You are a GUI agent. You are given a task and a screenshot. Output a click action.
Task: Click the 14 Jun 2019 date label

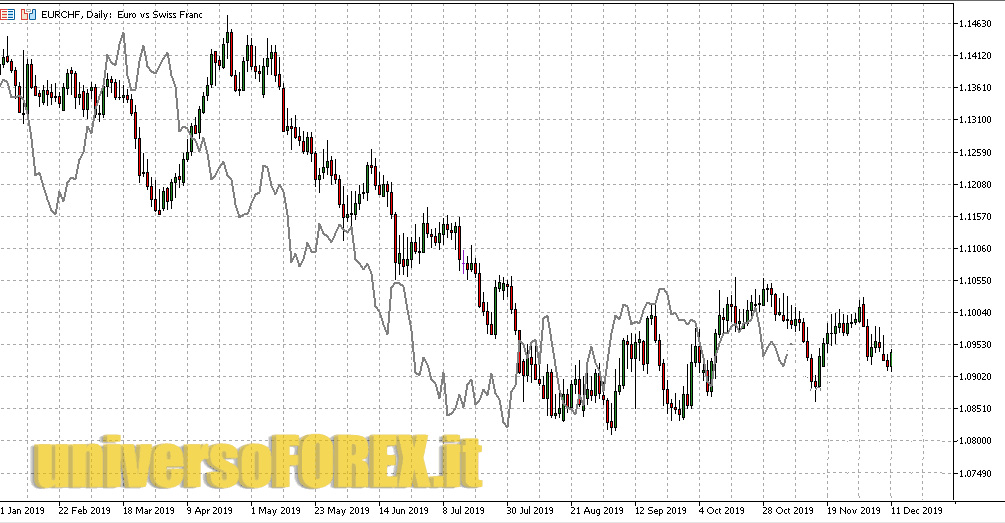point(403,509)
